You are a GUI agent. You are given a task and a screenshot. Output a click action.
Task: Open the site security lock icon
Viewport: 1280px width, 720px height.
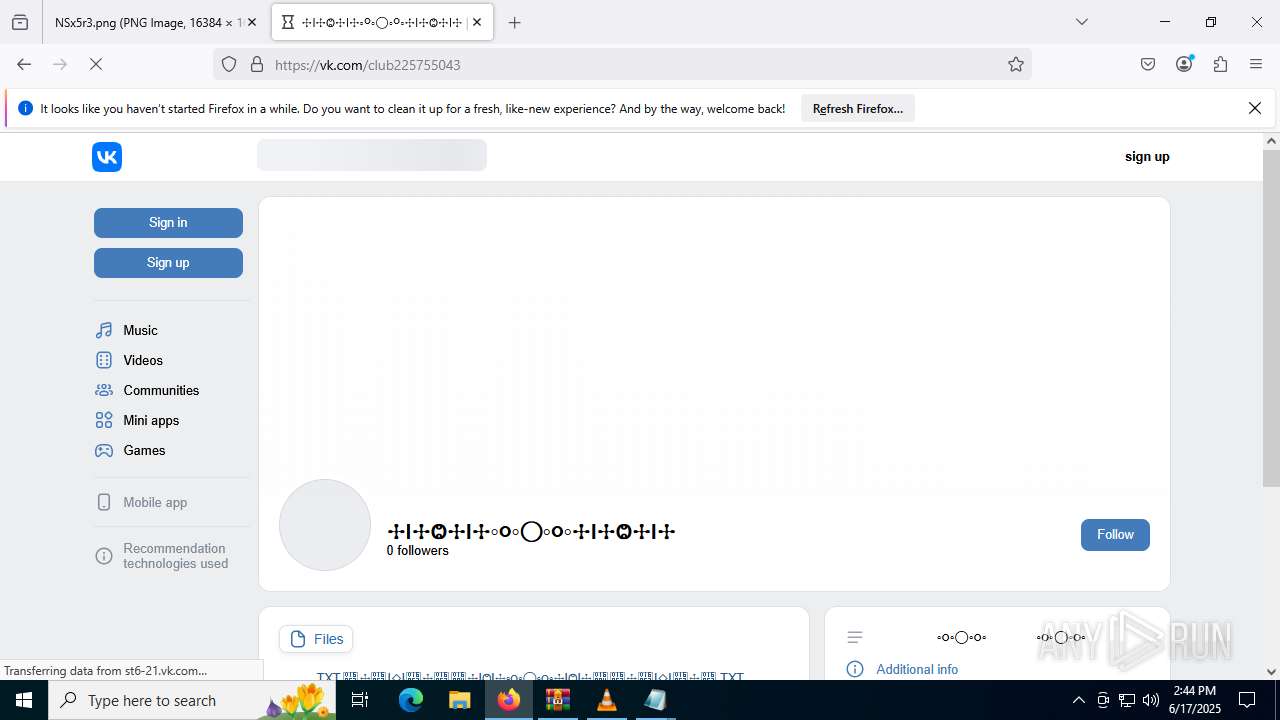[257, 64]
